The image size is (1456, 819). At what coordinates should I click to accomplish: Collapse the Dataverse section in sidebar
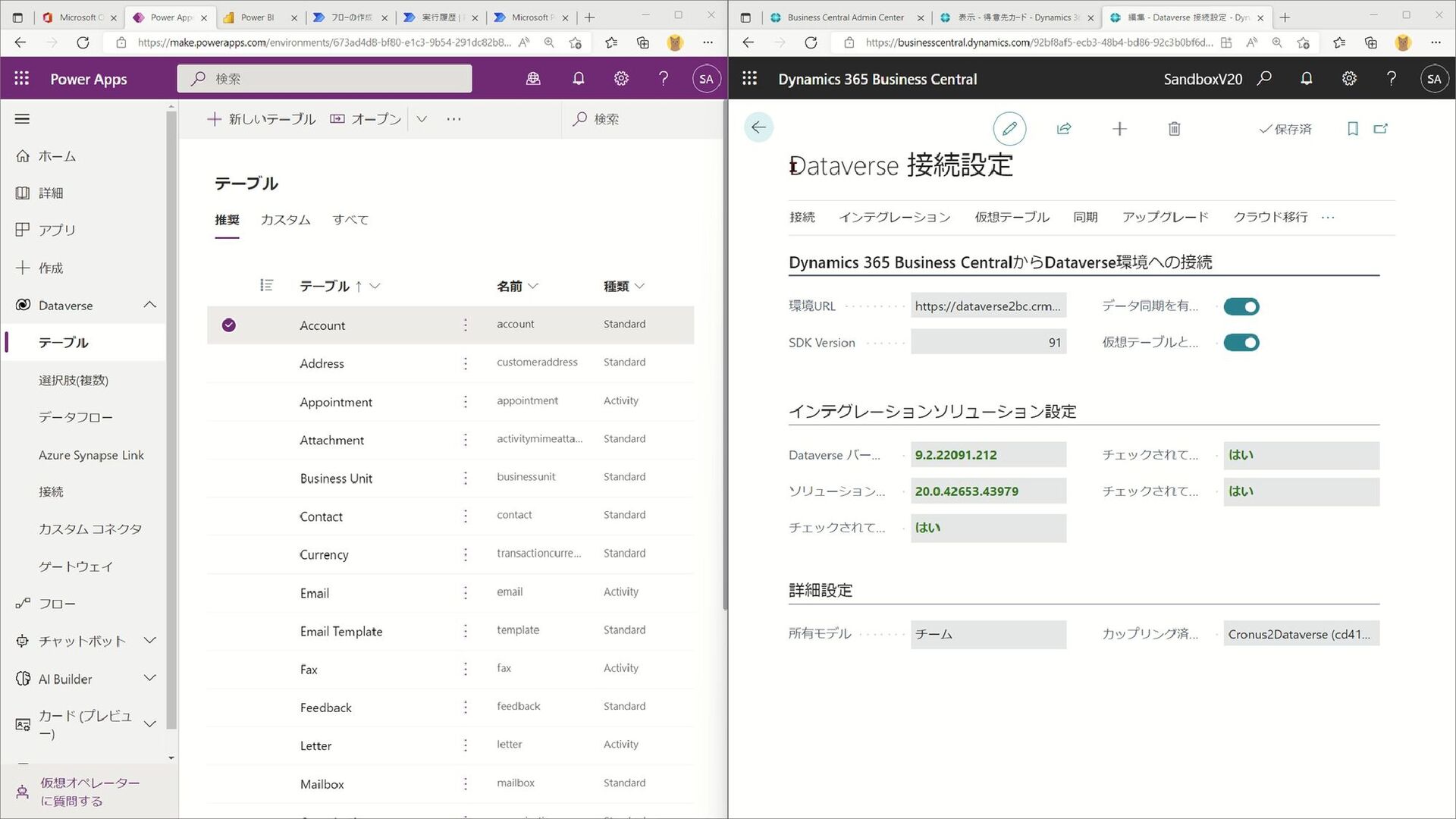(x=150, y=305)
